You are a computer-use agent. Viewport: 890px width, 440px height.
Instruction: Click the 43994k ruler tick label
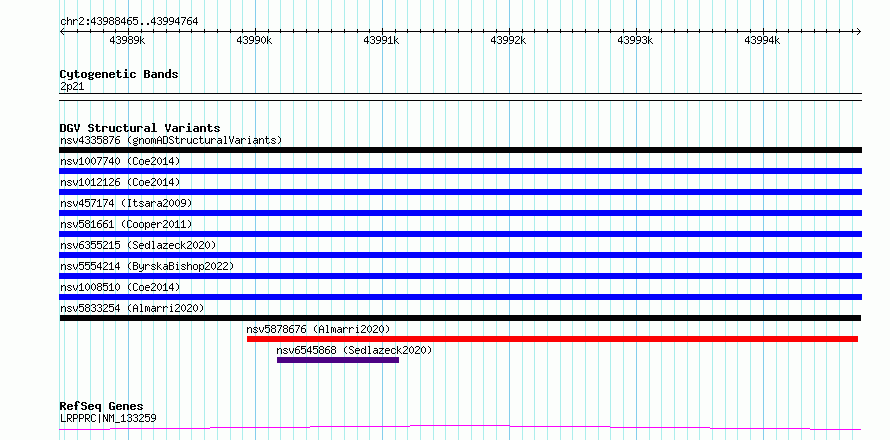click(763, 40)
